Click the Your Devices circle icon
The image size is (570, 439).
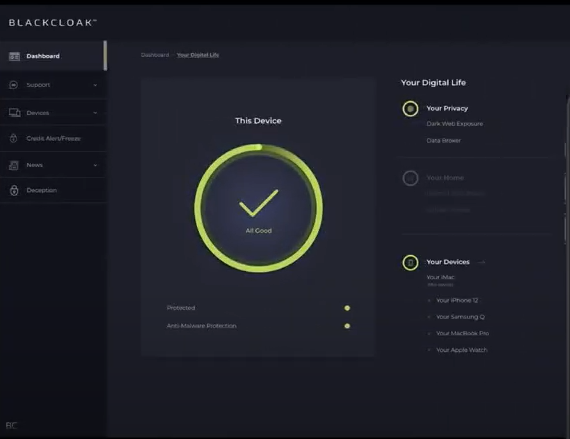point(410,262)
